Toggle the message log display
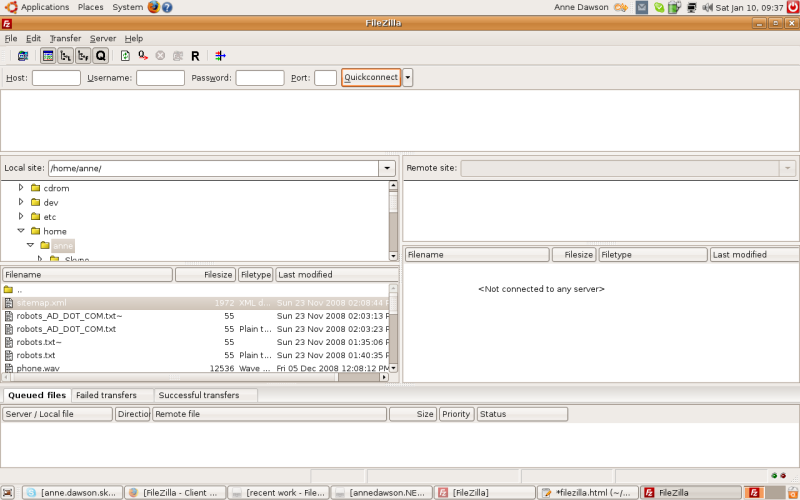Image resolution: width=800 pixels, height=500 pixels. 48,56
